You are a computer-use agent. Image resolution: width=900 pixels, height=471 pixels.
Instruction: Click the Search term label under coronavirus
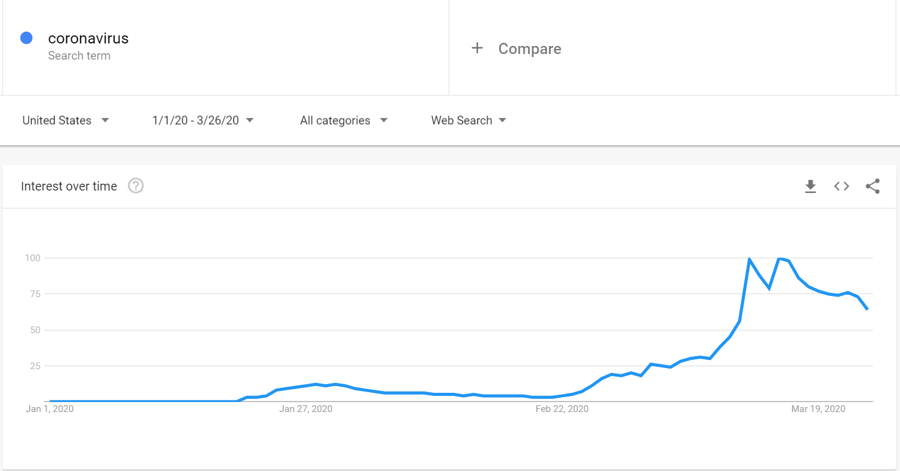[79, 56]
